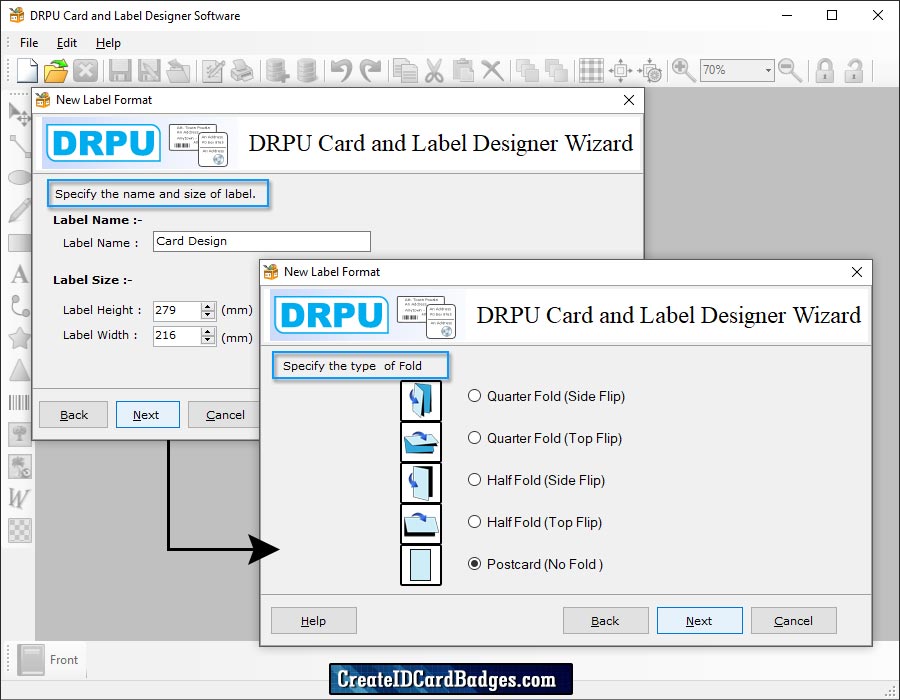Image resolution: width=900 pixels, height=700 pixels.
Task: Click the Delete cross icon in toolbar
Action: point(492,71)
